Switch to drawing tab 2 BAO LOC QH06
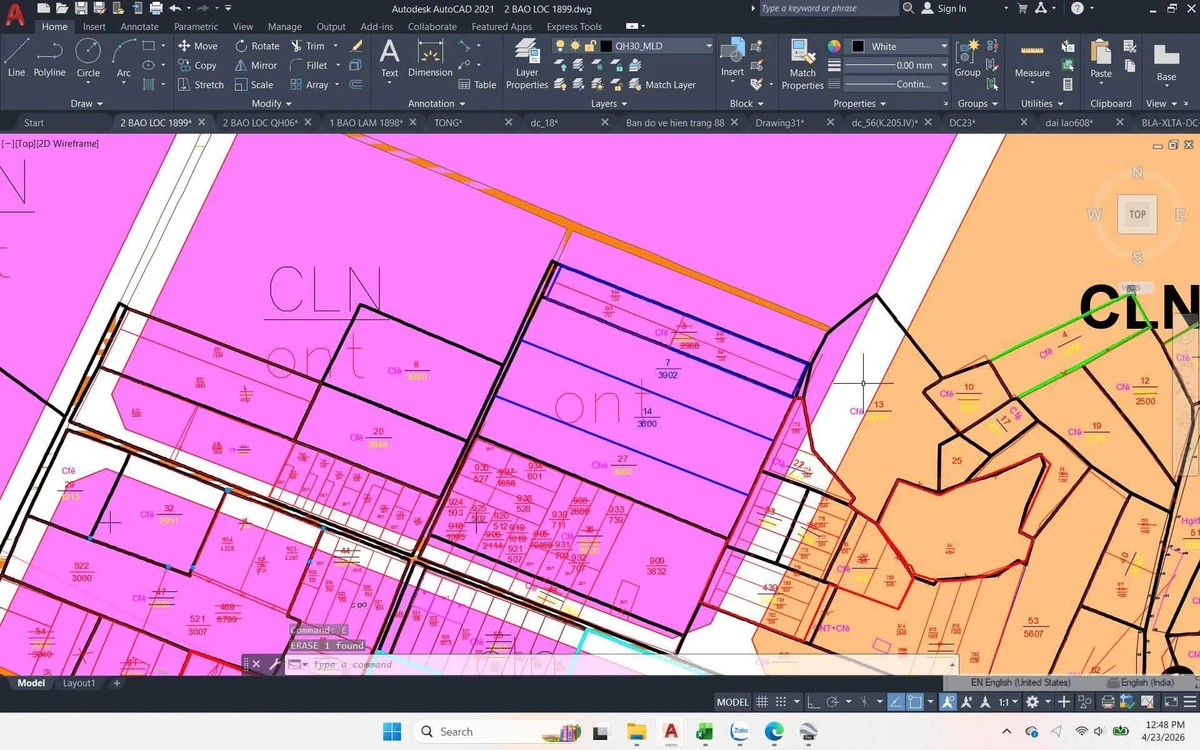 (x=260, y=122)
